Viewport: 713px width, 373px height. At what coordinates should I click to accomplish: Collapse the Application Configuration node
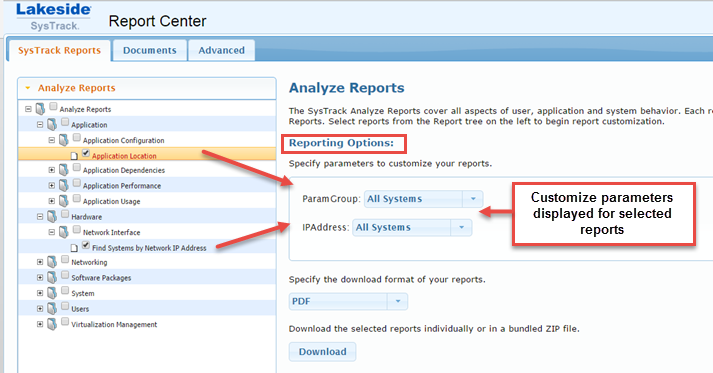(x=52, y=140)
